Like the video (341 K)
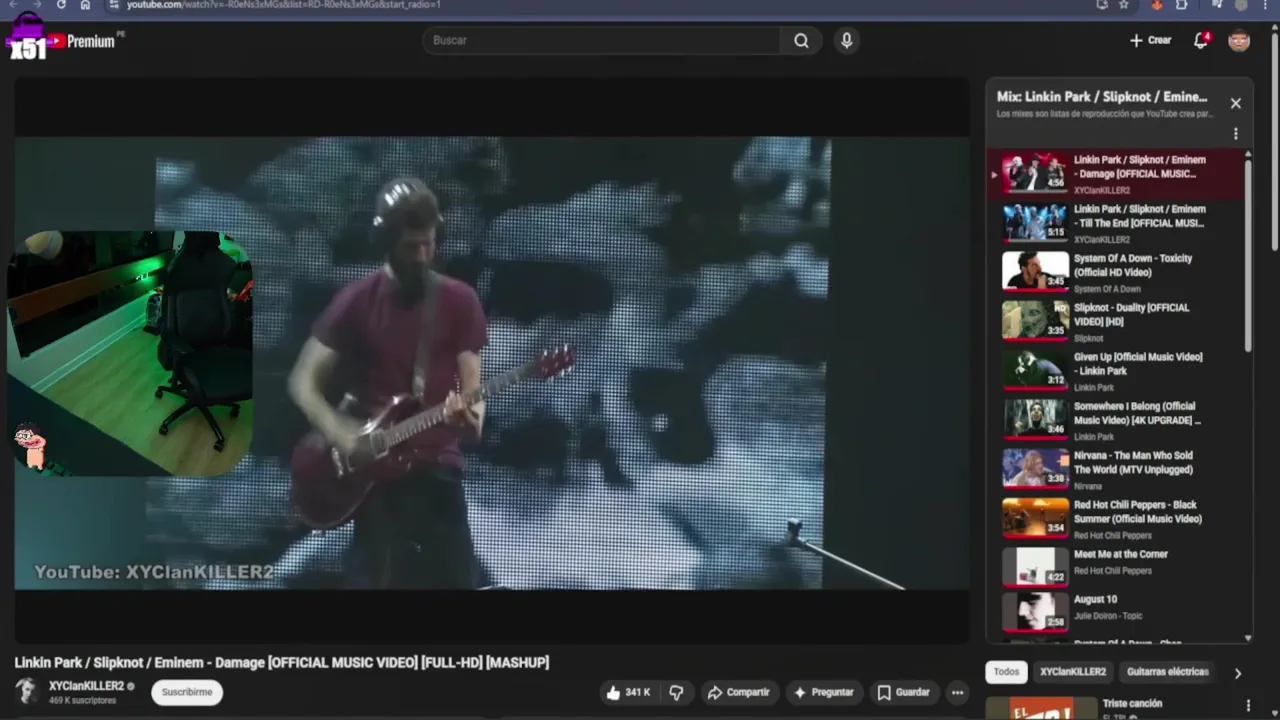The width and height of the screenshot is (1280, 720). (x=627, y=692)
